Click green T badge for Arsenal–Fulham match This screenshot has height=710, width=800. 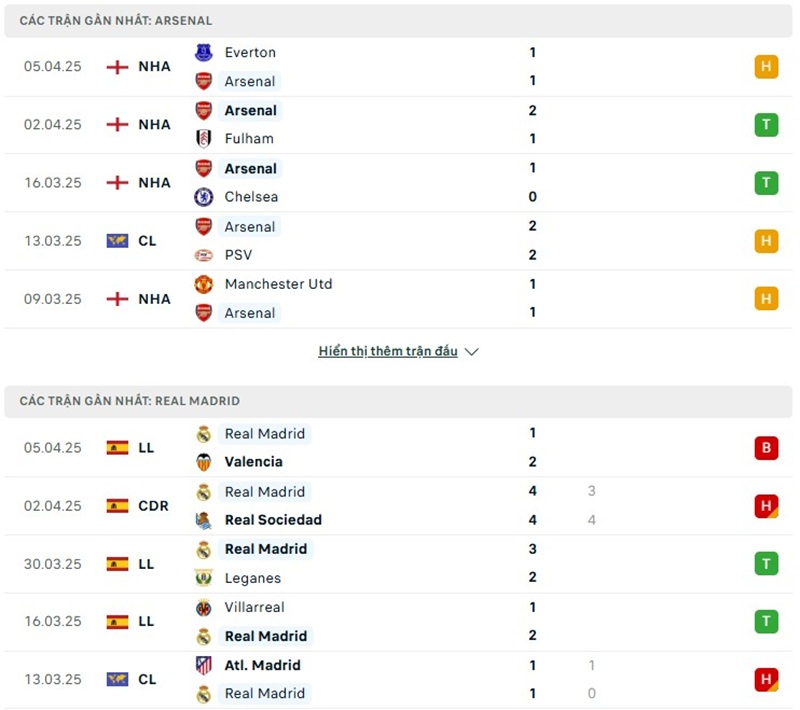click(766, 125)
